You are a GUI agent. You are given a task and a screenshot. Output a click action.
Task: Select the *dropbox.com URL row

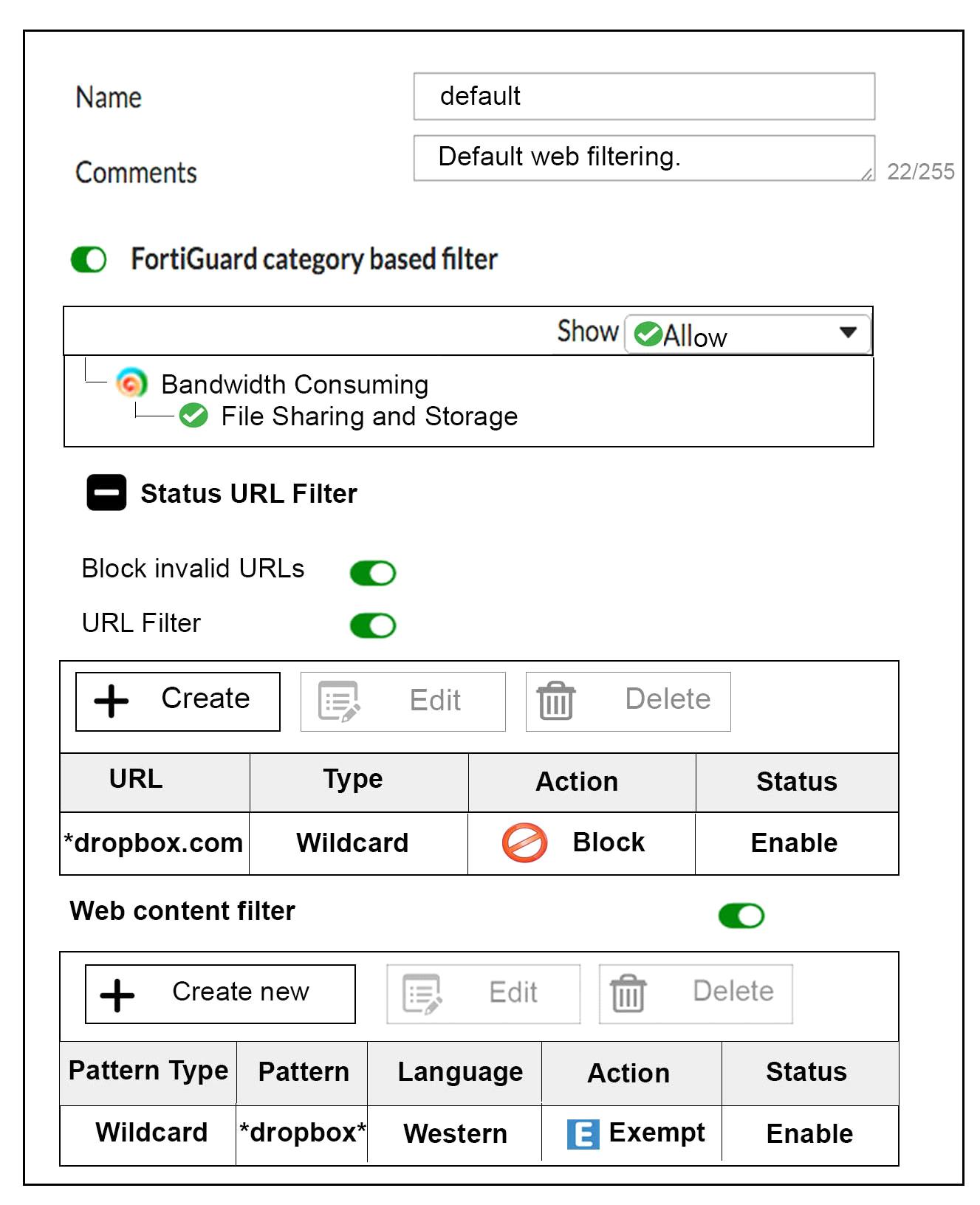(154, 842)
